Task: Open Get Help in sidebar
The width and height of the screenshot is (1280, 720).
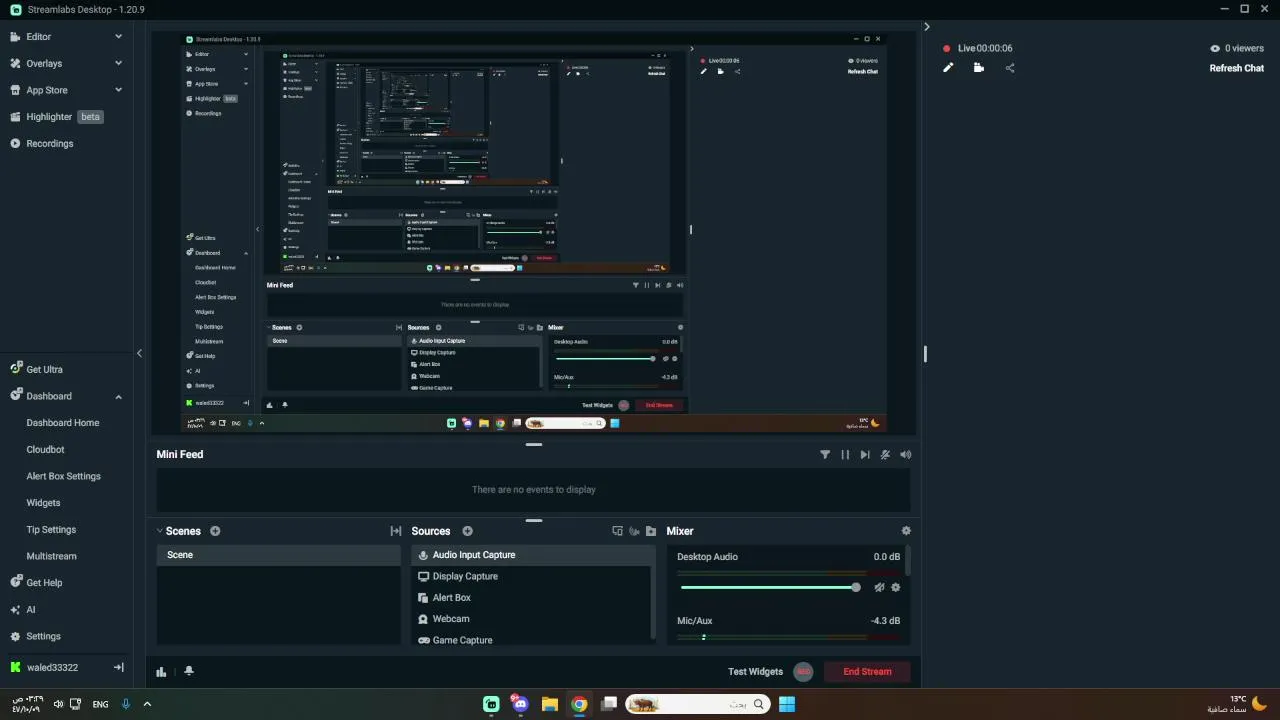Action: tap(44, 583)
